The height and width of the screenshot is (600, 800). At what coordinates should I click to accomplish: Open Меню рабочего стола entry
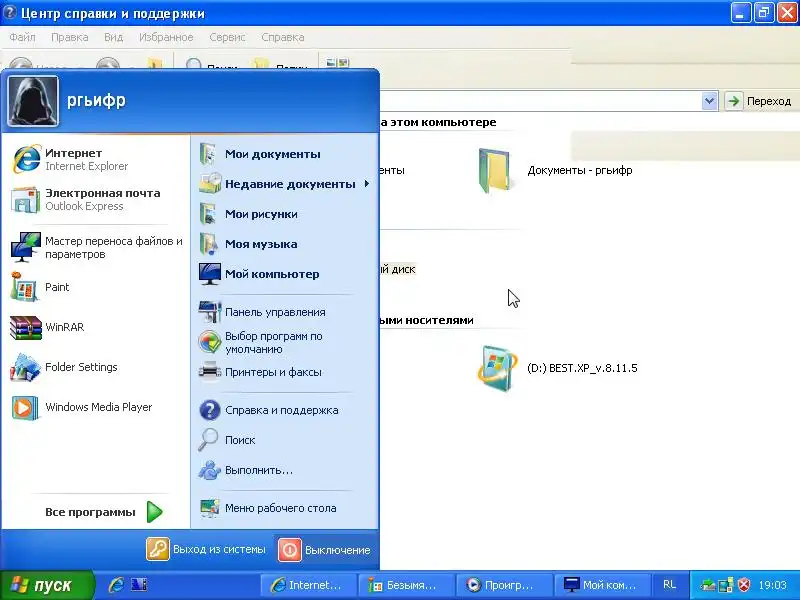point(285,508)
